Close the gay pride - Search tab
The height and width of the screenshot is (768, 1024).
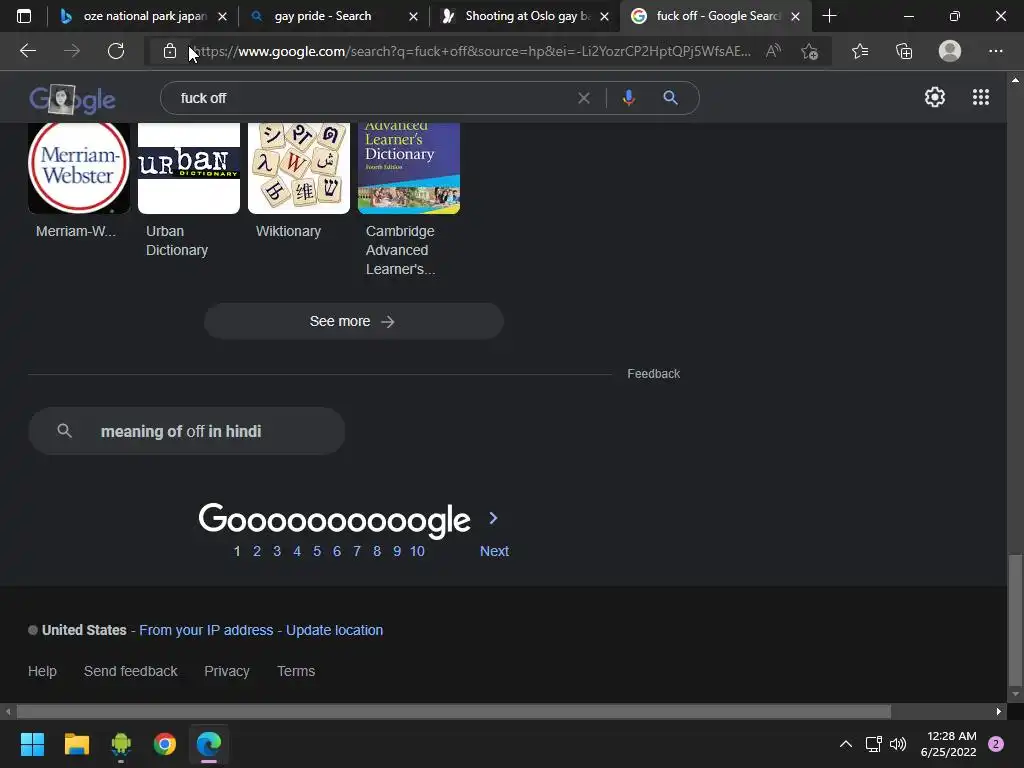tap(413, 16)
